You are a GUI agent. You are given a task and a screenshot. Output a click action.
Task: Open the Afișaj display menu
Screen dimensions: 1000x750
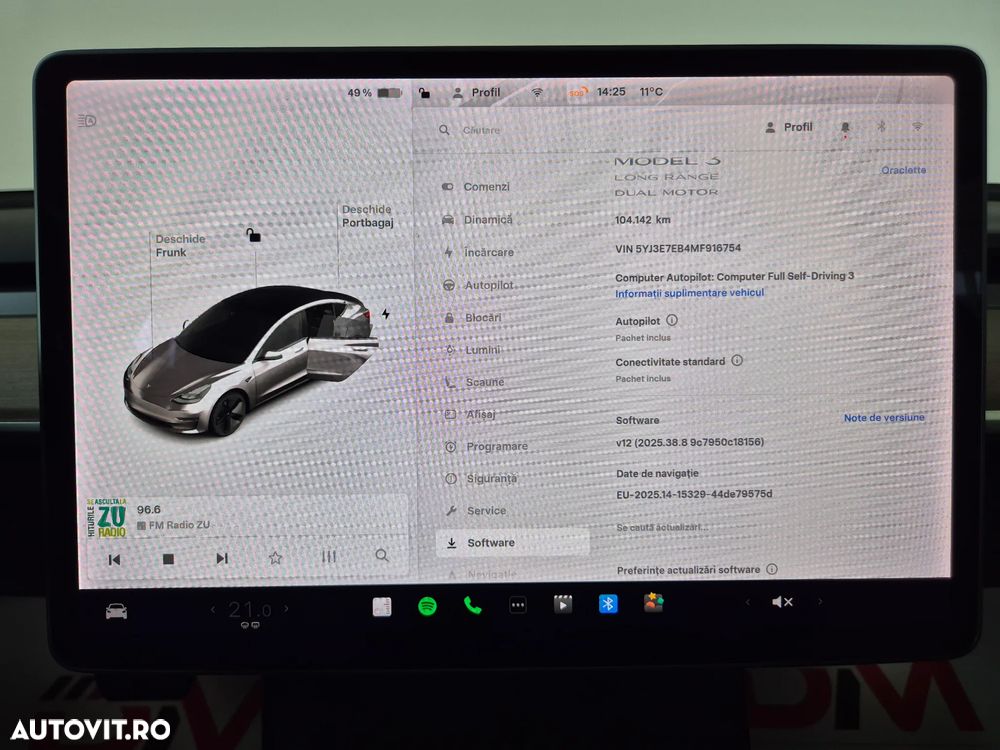471,414
